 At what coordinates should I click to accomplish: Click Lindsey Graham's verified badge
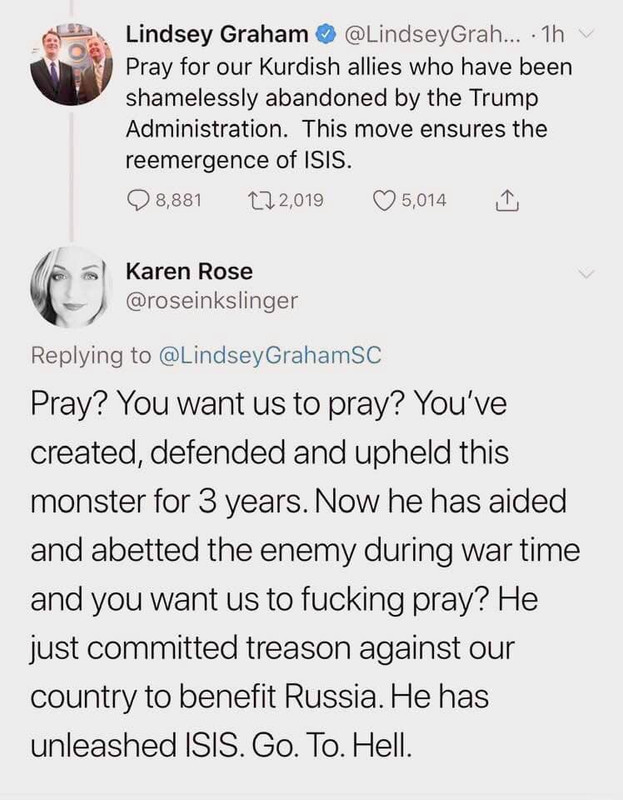[x=327, y=35]
